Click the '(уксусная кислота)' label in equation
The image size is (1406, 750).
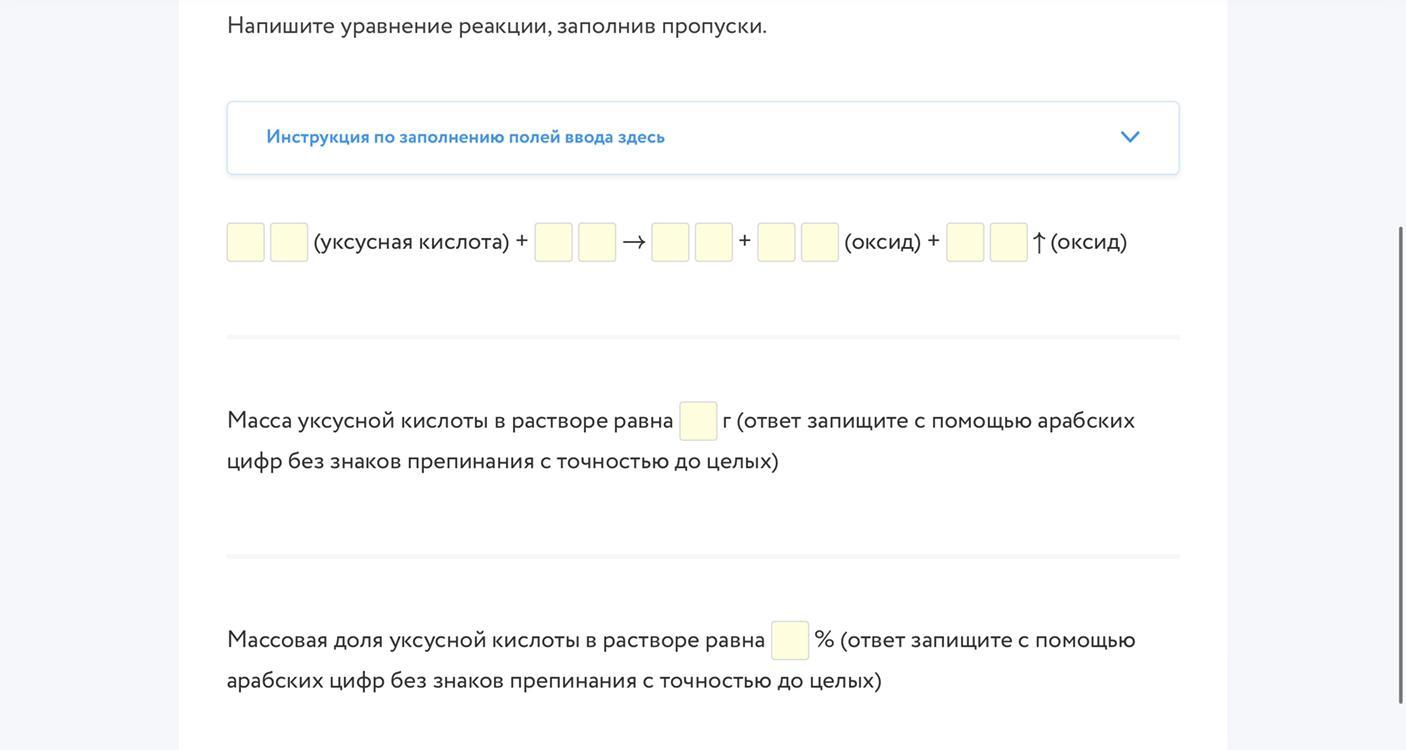tap(411, 242)
